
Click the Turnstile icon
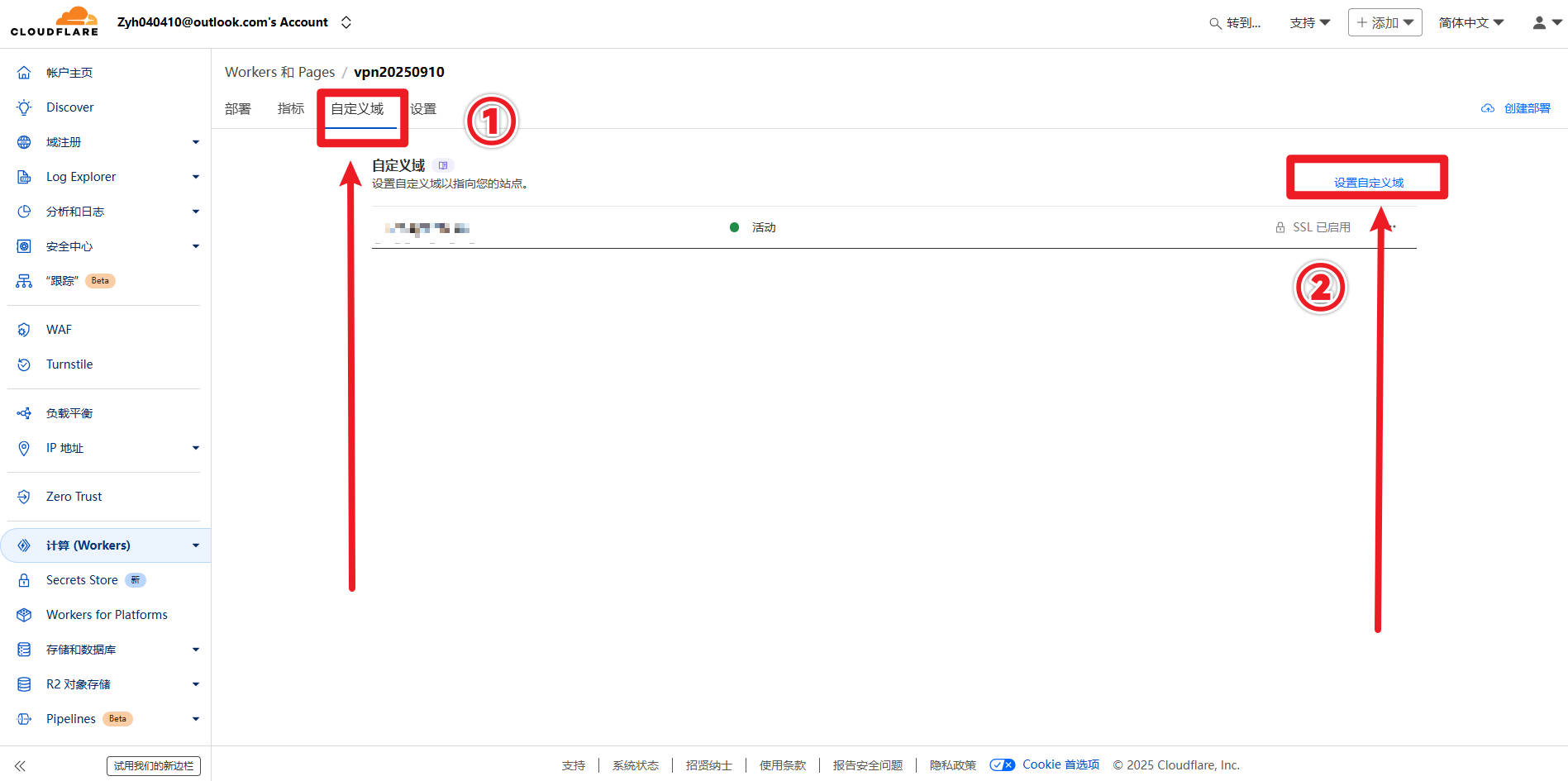(x=24, y=364)
